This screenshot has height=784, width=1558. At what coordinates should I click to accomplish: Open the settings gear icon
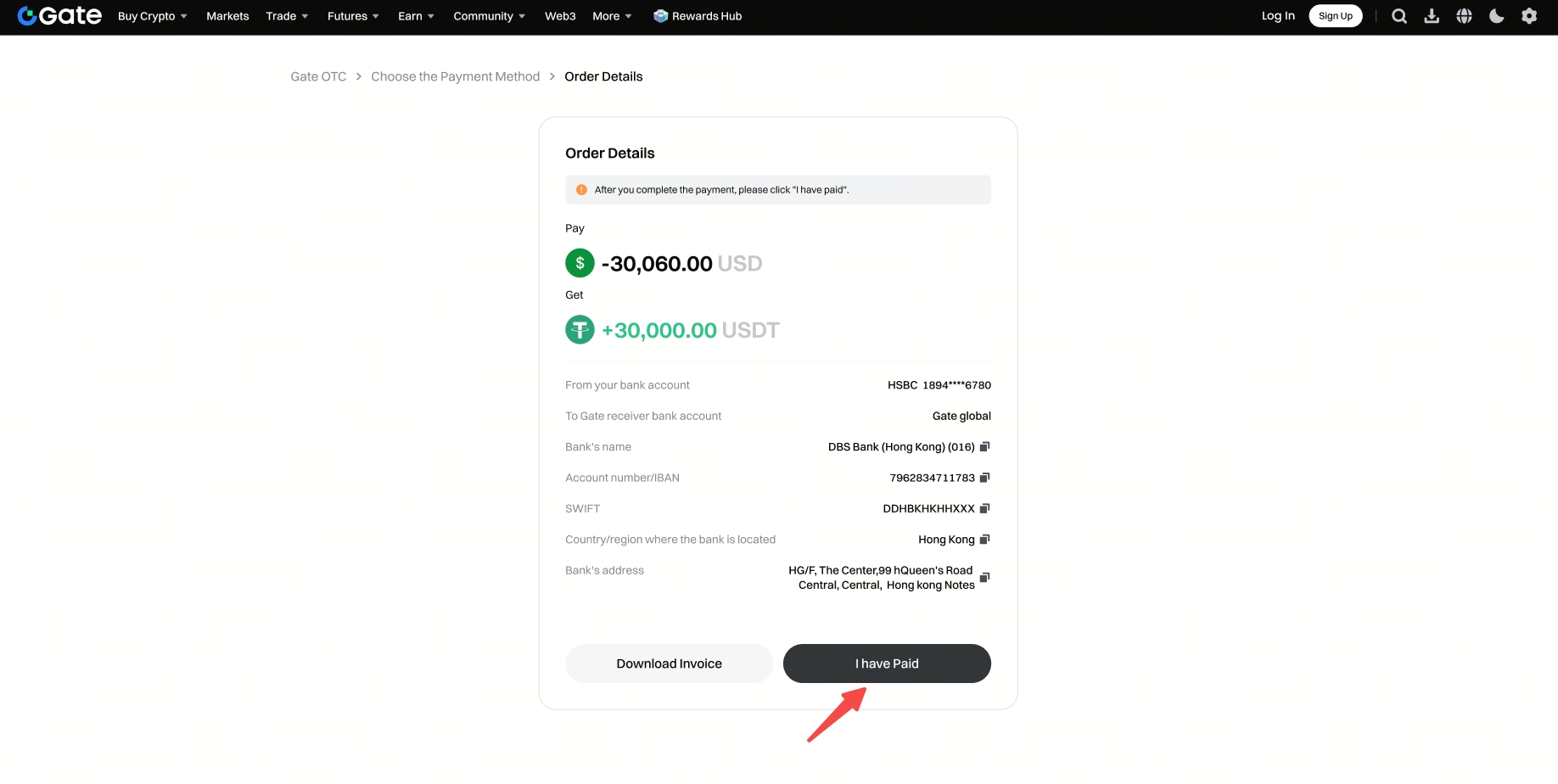1529,16
